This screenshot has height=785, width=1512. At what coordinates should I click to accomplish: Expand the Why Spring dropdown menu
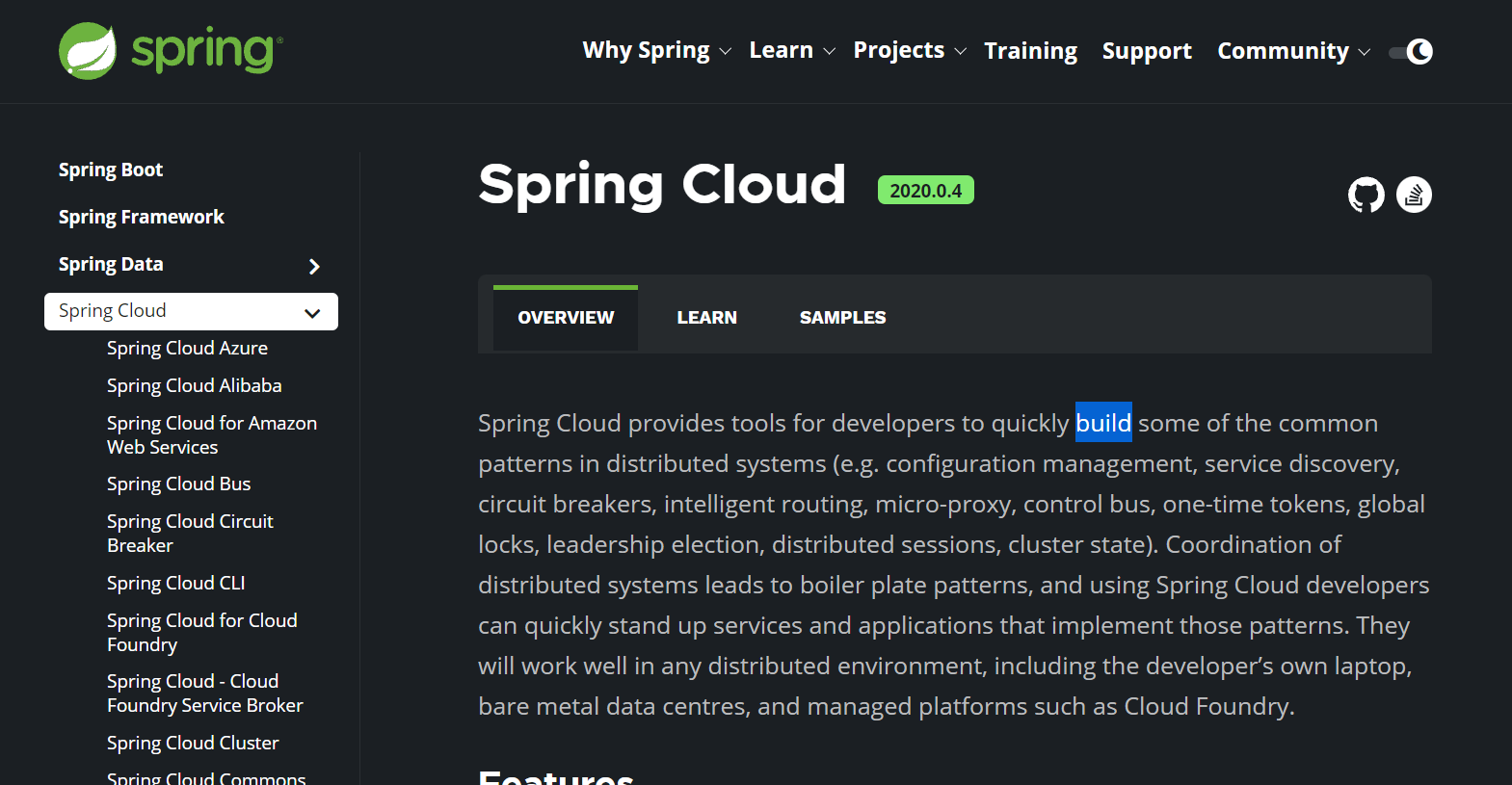656,51
